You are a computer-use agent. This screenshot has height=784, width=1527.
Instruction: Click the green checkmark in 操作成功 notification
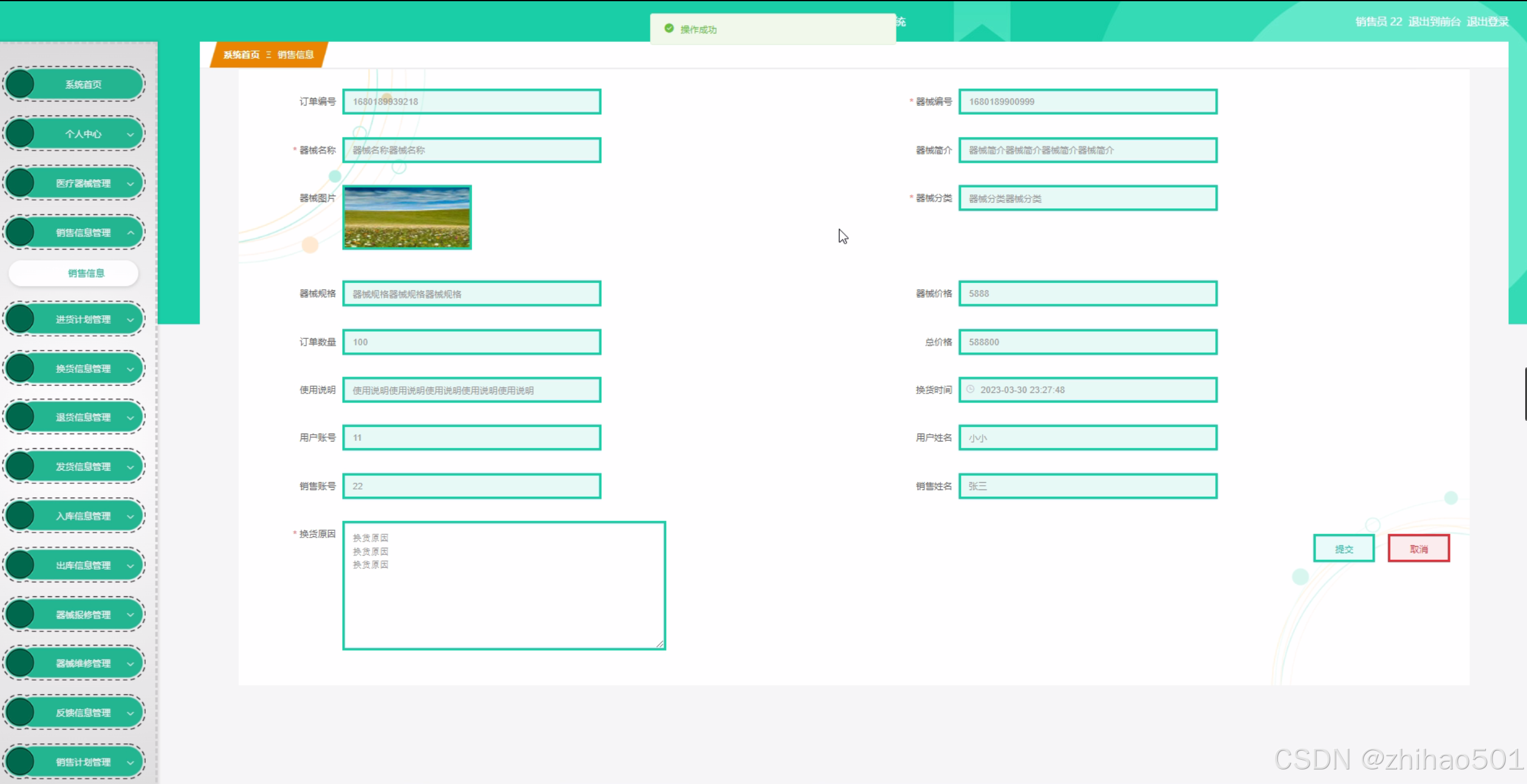[x=669, y=29]
